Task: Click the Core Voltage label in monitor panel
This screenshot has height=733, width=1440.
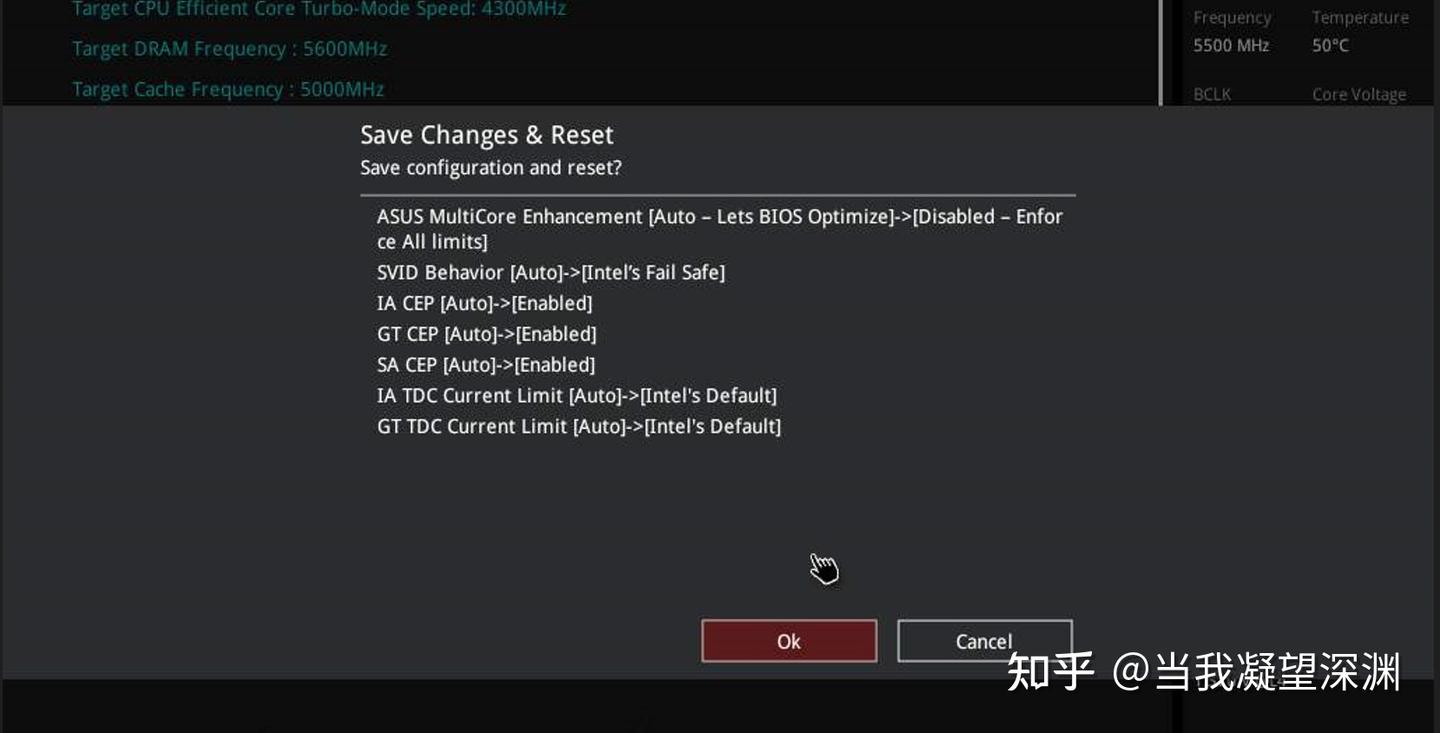Action: 1359,94
